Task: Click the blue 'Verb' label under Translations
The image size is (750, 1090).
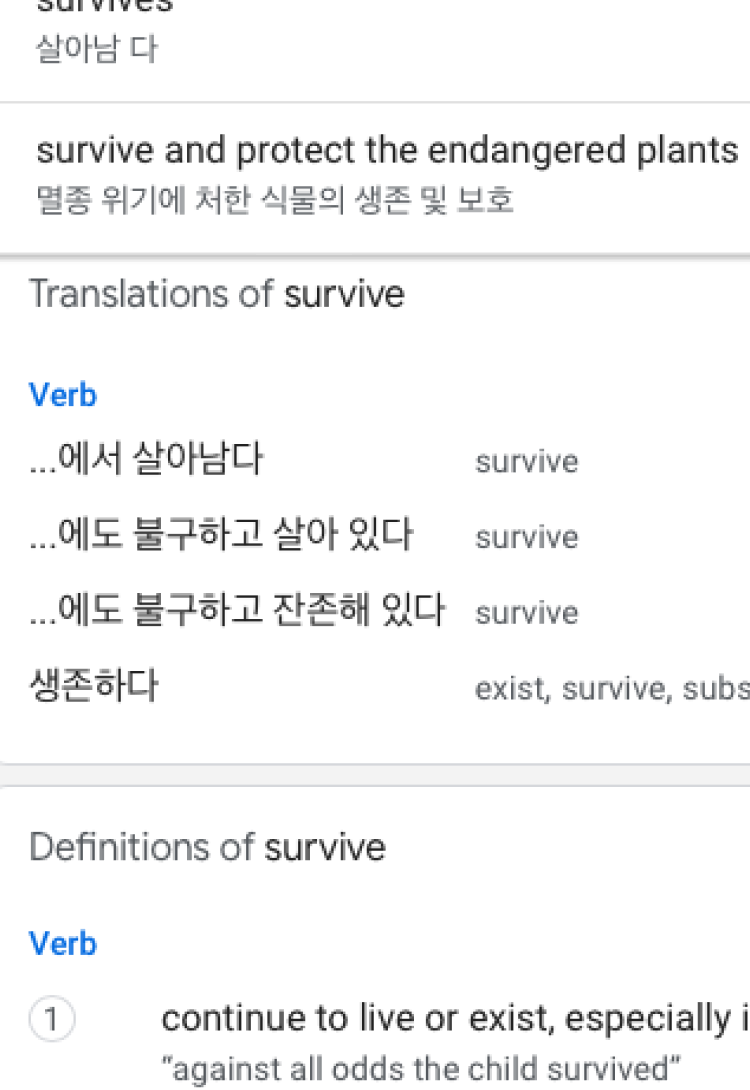Action: click(x=63, y=395)
